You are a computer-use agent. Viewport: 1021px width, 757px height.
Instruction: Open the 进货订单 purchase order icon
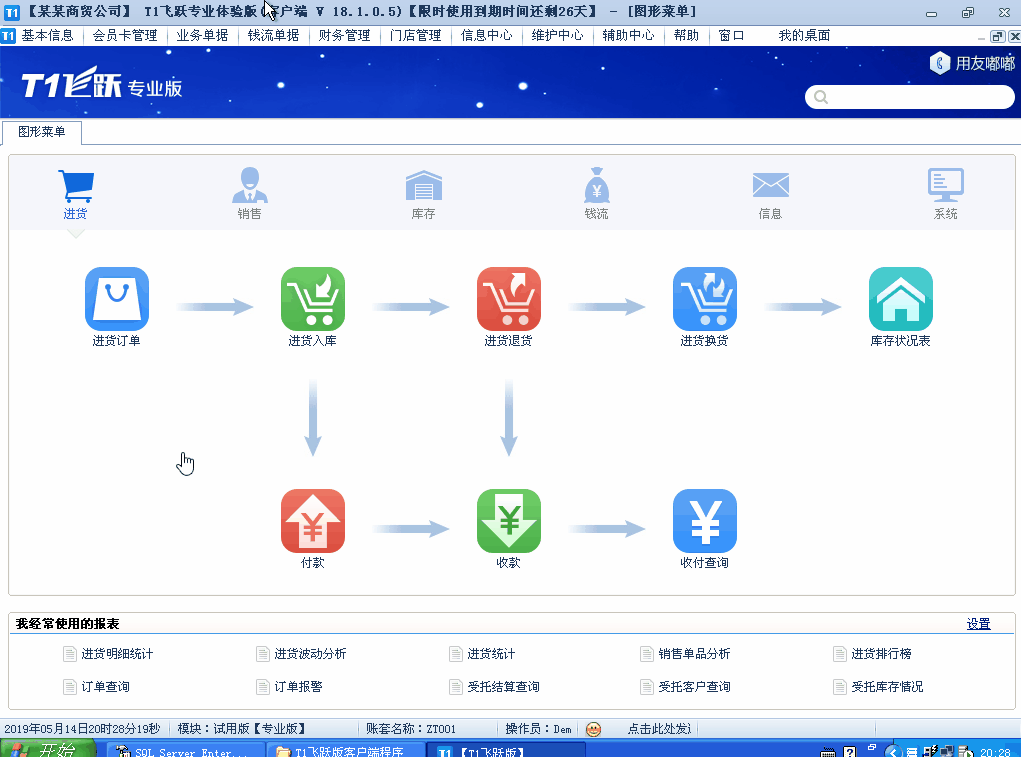(x=117, y=299)
